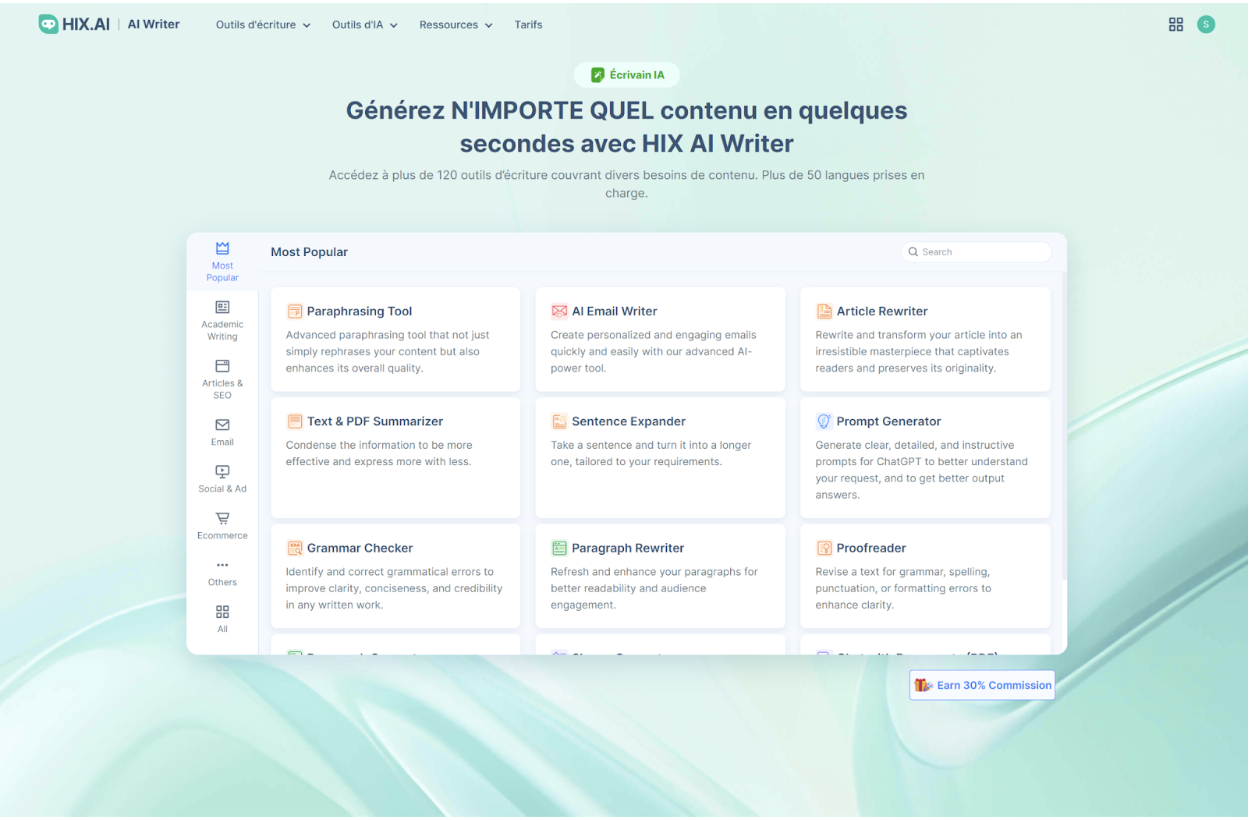Open the AI Writer header link
Screen dimensions: 1250x820
pyautogui.click(x=154, y=24)
